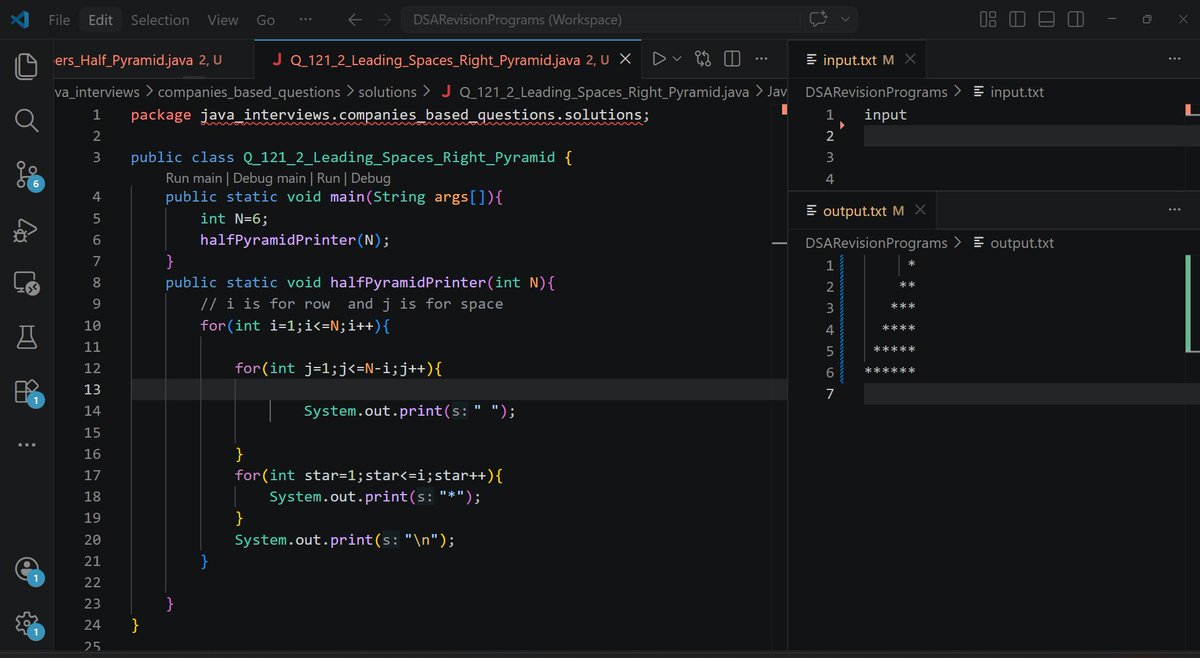Open More Actions for input.txt editor group
This screenshot has width=1200, height=658.
tap(1174, 59)
